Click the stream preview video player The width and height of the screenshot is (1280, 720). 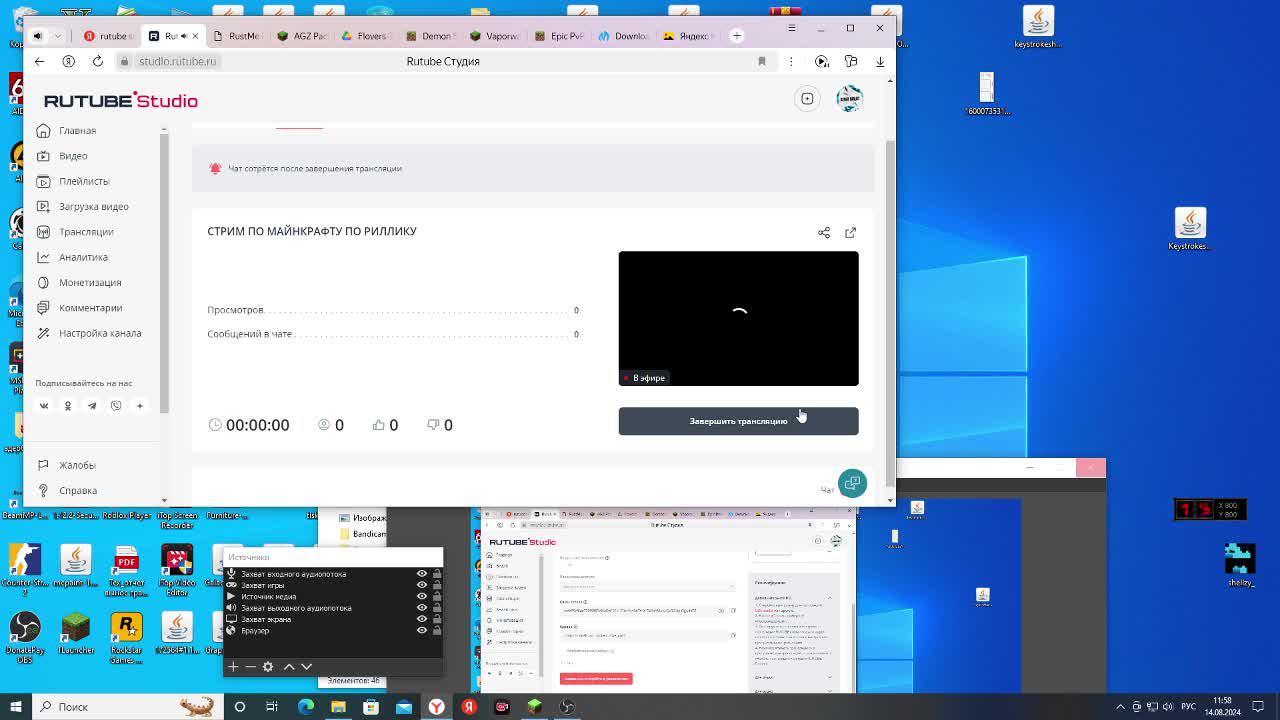pyautogui.click(x=738, y=318)
